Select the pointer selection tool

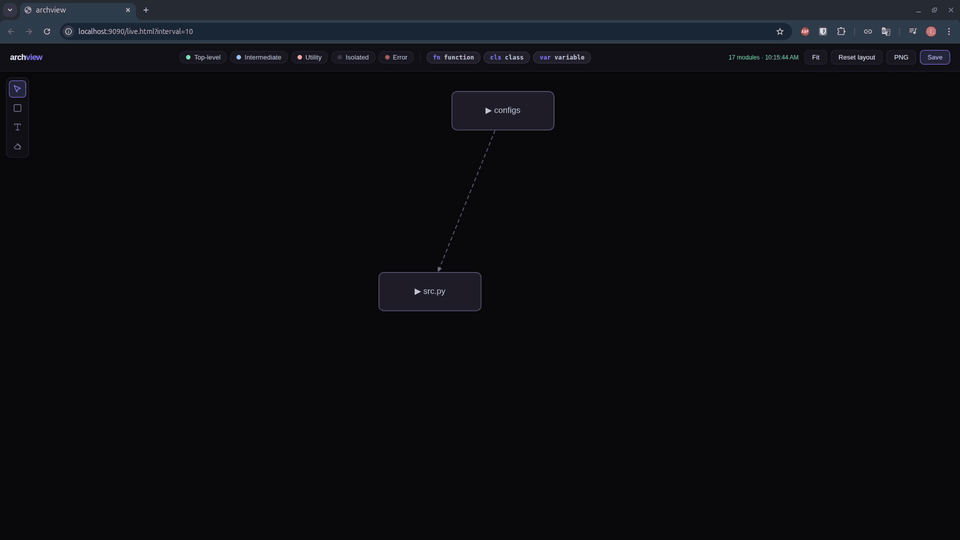[x=17, y=89]
